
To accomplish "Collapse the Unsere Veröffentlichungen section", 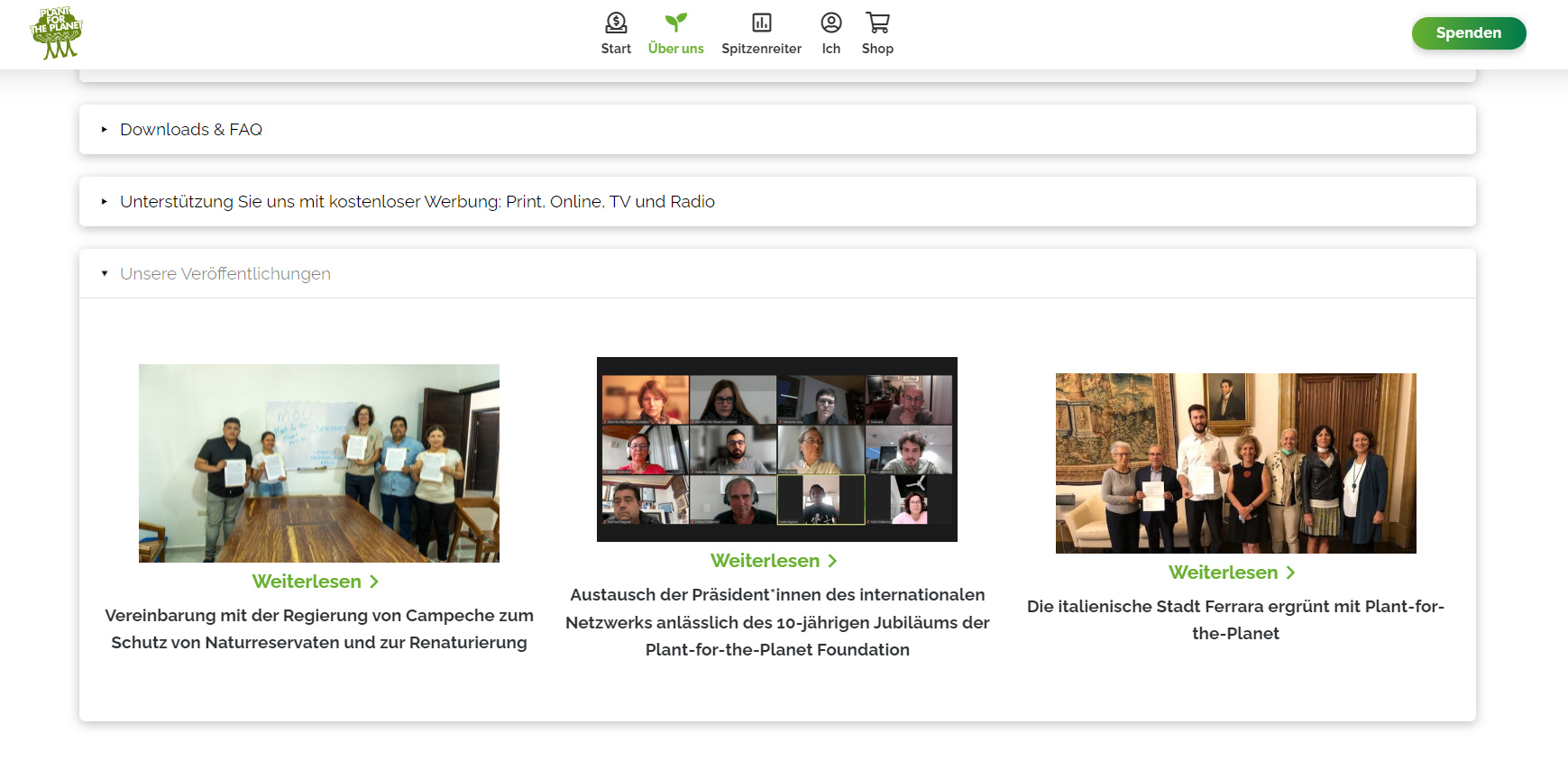I will pos(777,273).
